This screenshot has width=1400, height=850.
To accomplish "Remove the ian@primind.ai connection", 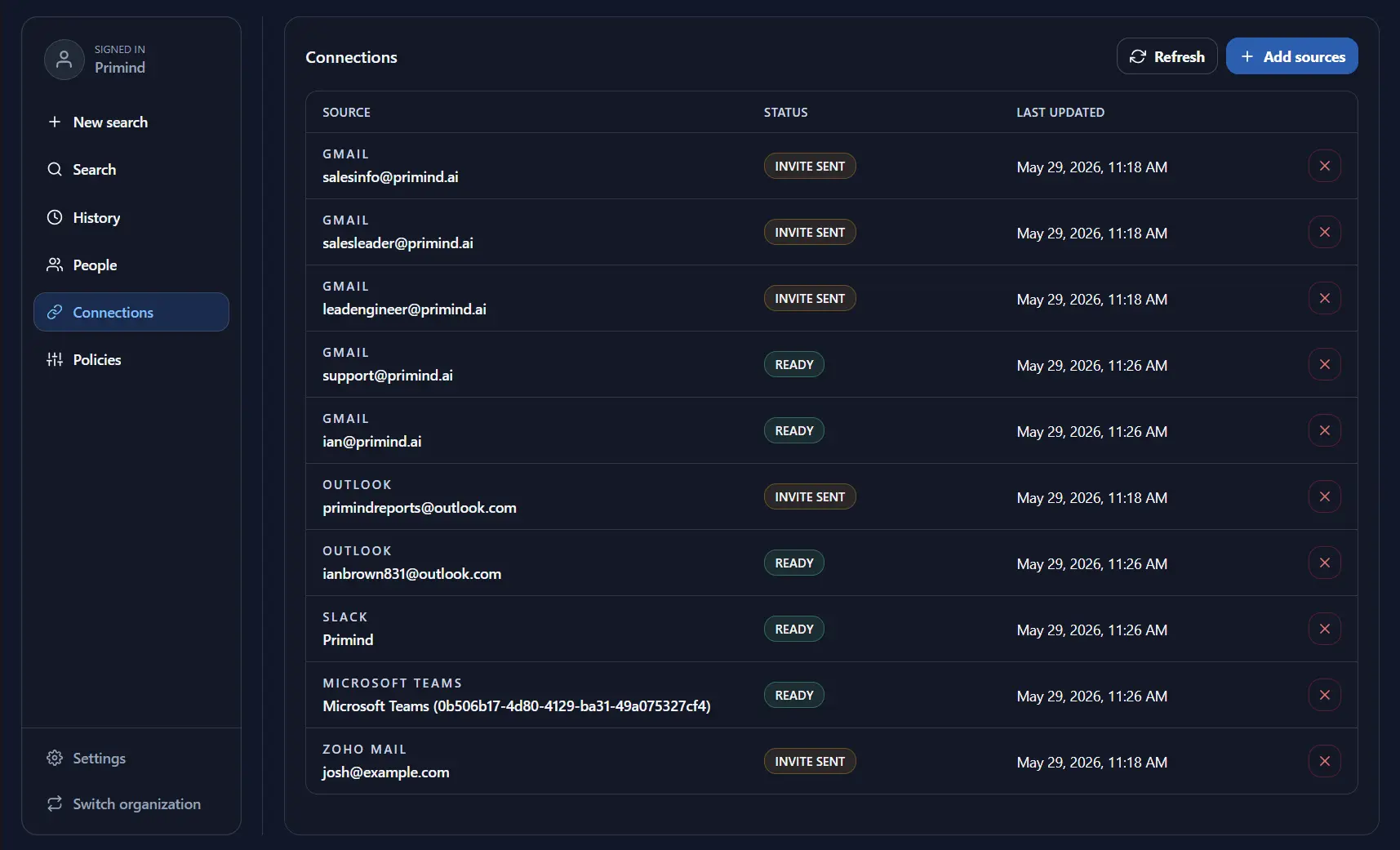I will click(1324, 430).
